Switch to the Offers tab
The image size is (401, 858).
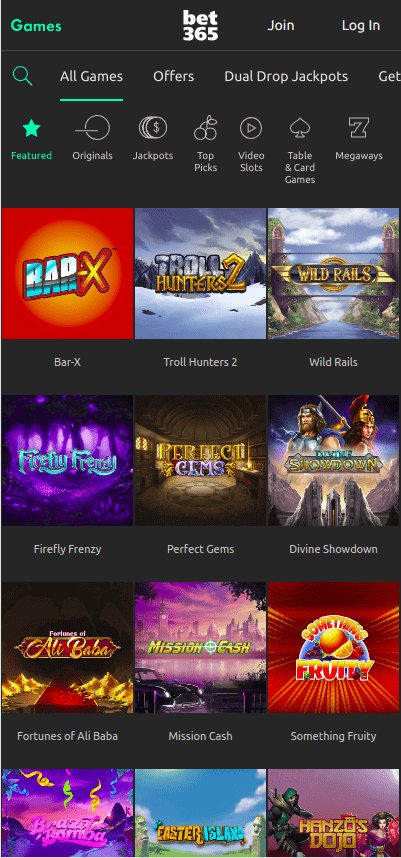coord(173,76)
